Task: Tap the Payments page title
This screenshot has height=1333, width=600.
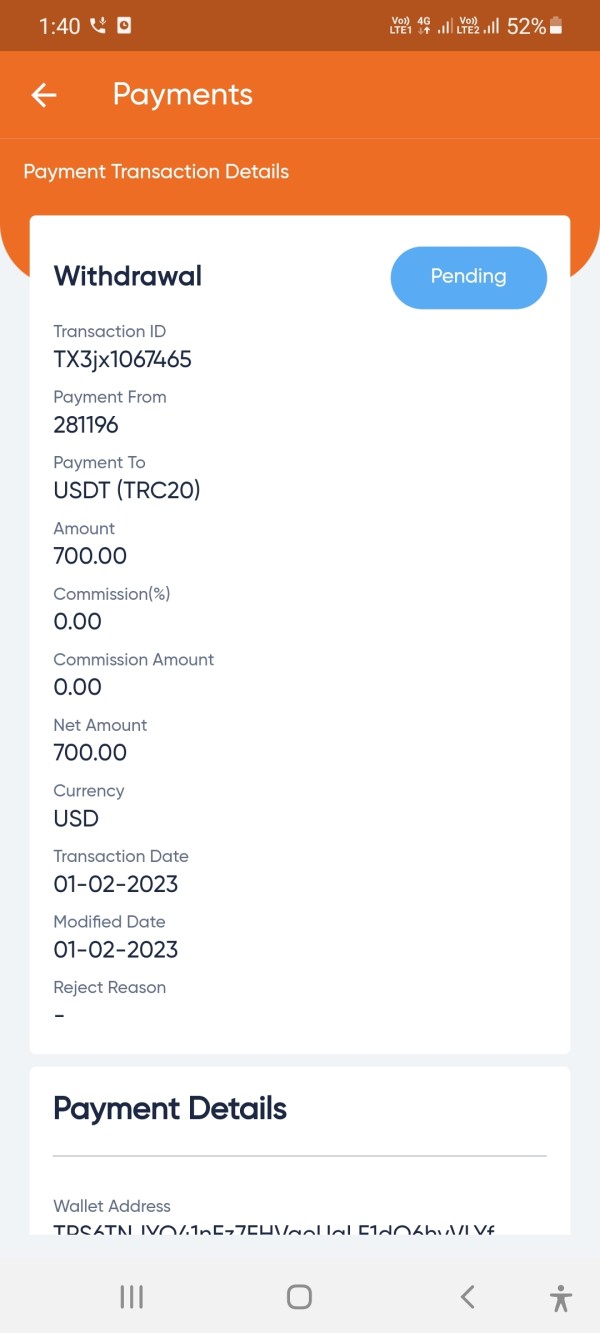Action: click(182, 95)
